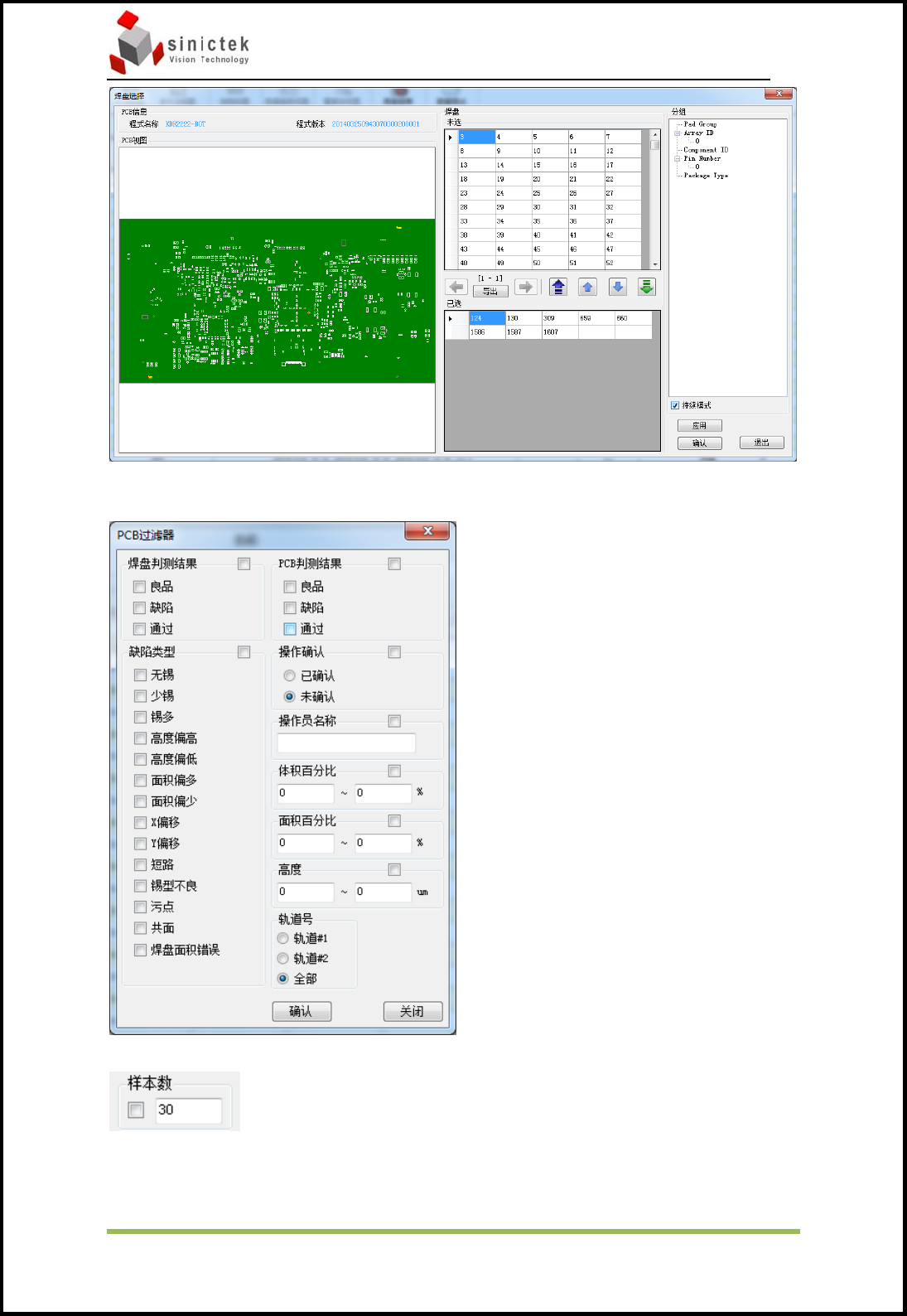Screen dimensions: 907x1316
Task: Check the 面积偏少 defect type
Action: (x=140, y=801)
